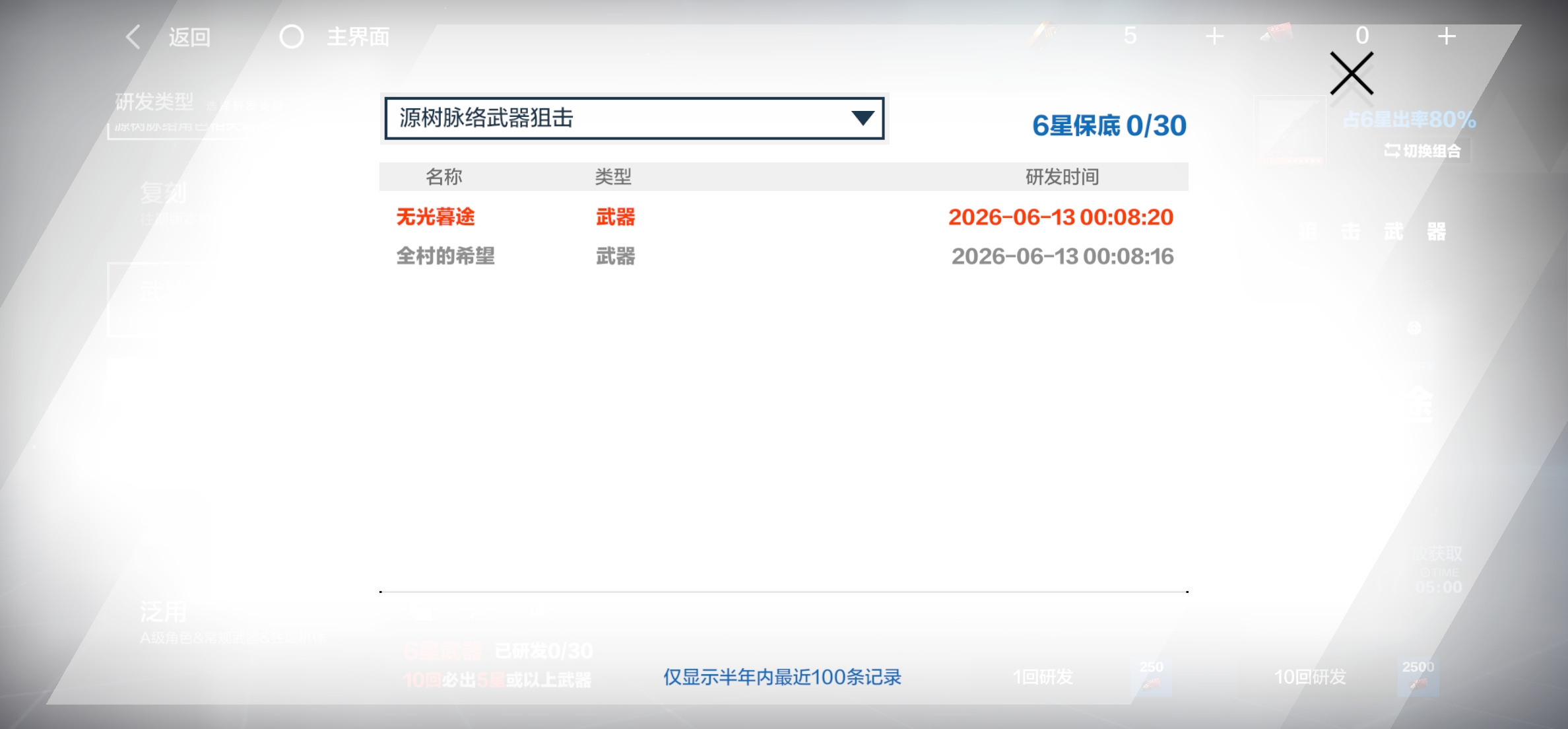Click the 仅显示半年内最近100条记录 notice
This screenshot has width=1568, height=729.
point(782,677)
